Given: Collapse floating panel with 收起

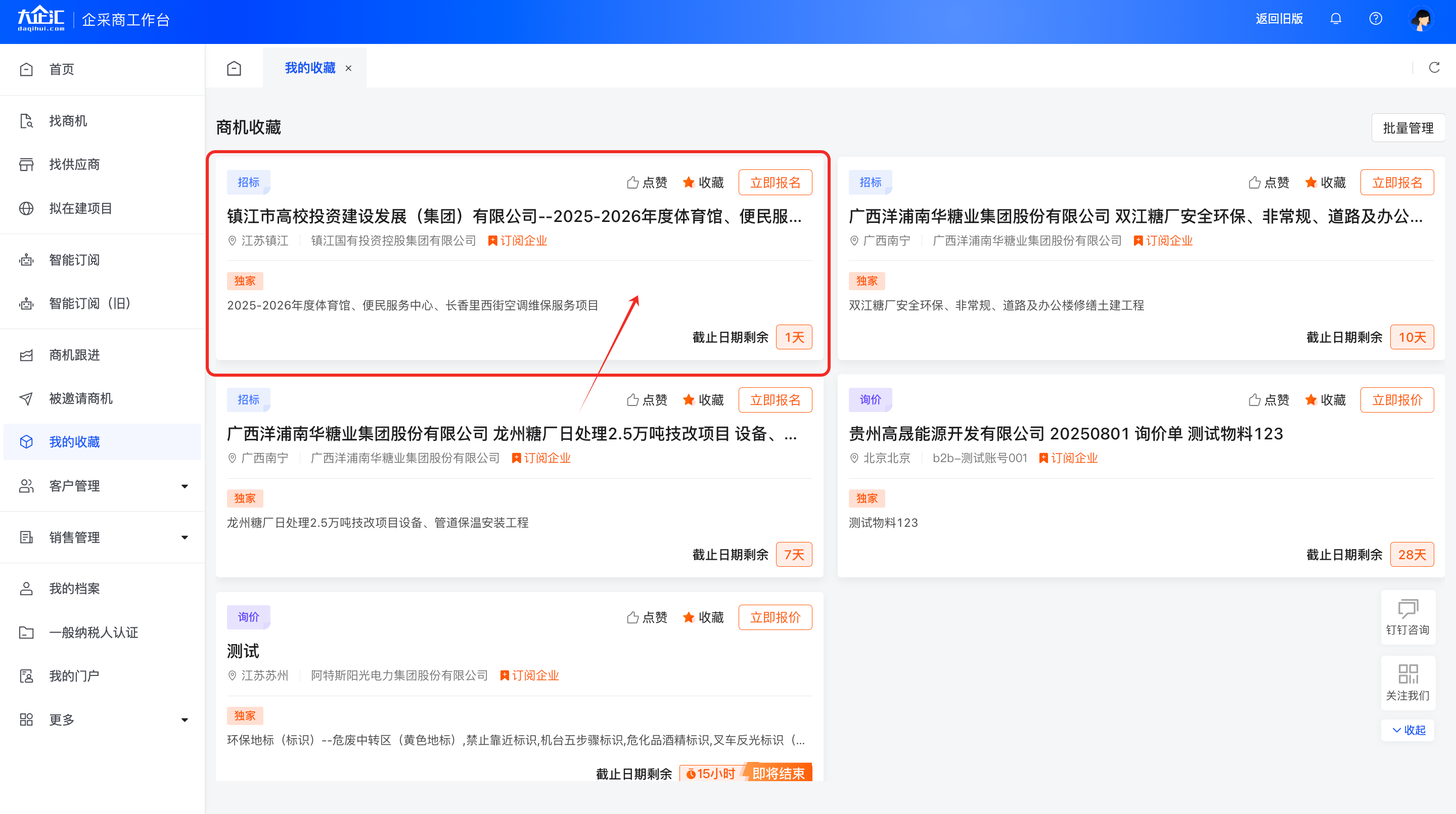Looking at the screenshot, I should coord(1408,730).
